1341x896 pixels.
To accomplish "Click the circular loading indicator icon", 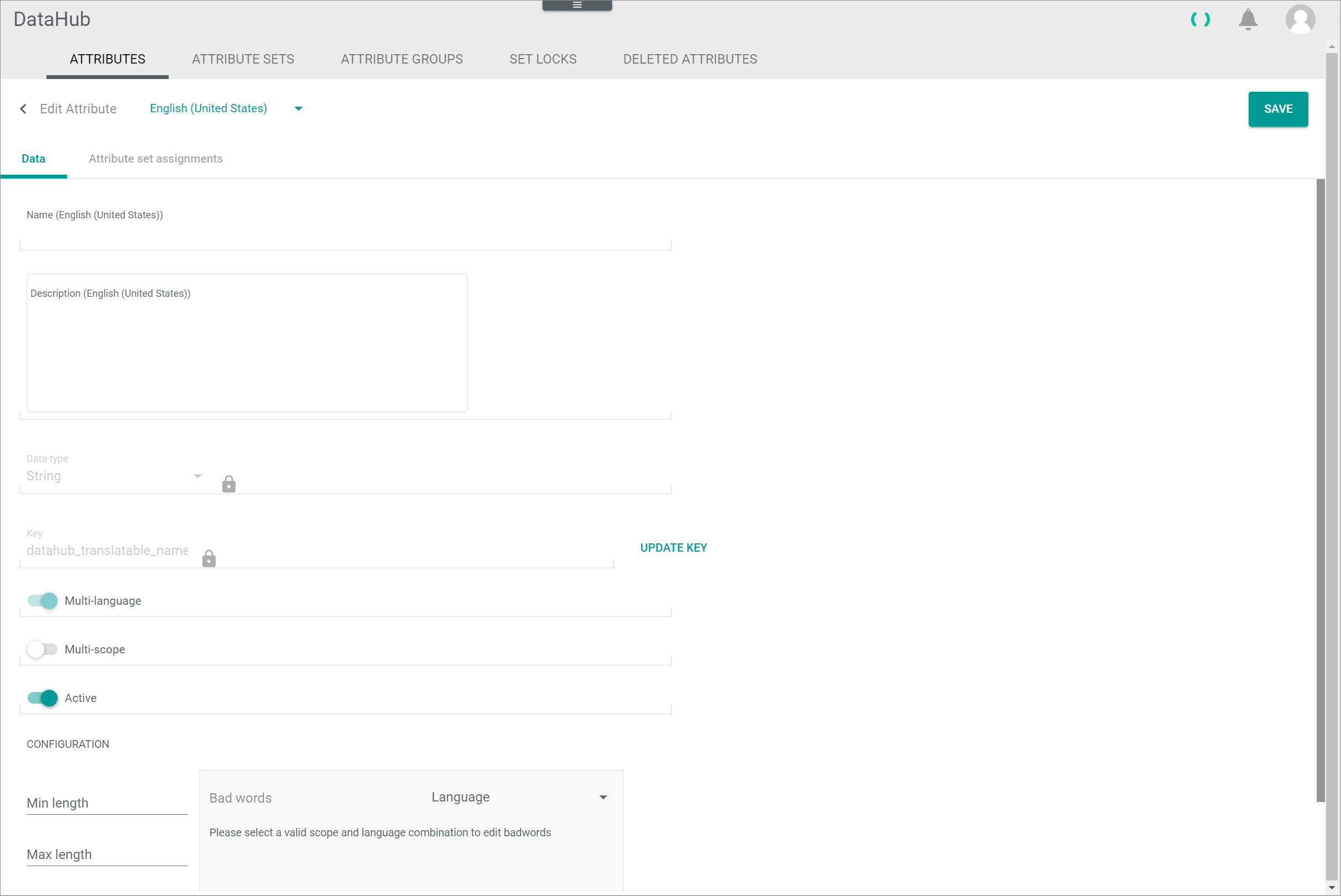I will tap(1201, 18).
